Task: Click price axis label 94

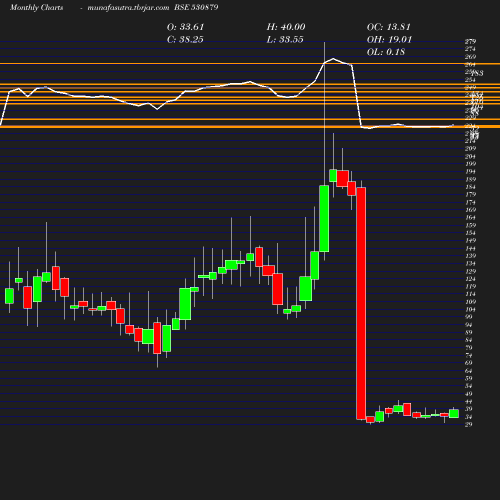Action: (469, 325)
